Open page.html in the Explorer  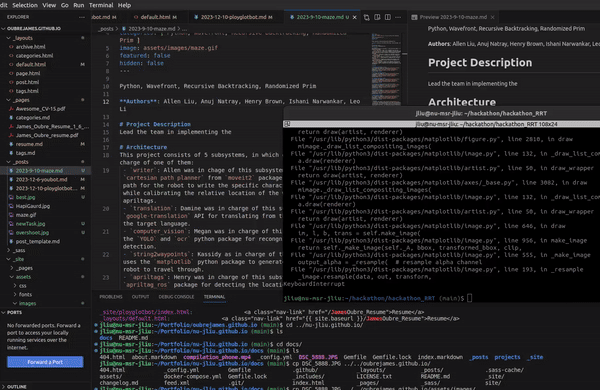click(28, 73)
